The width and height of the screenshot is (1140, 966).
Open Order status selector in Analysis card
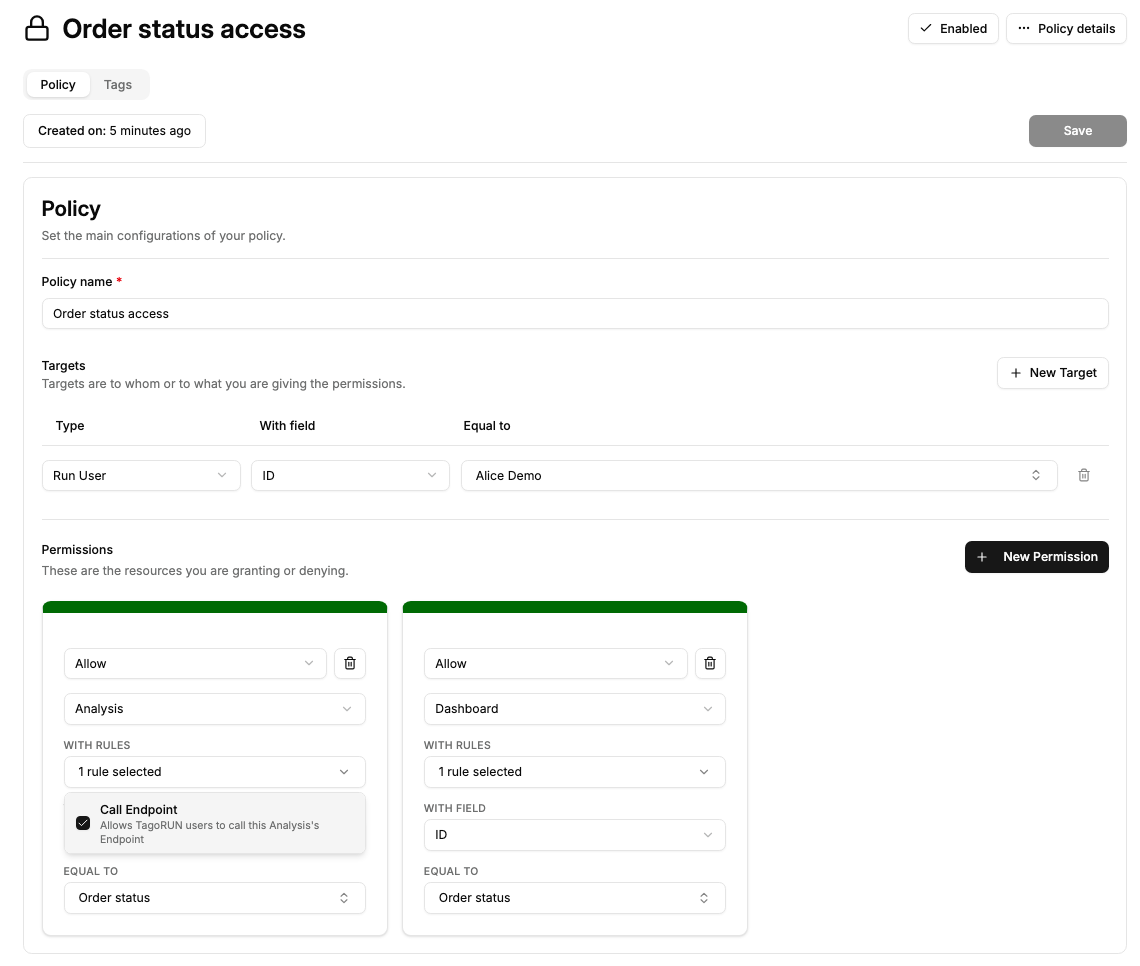tap(214, 898)
